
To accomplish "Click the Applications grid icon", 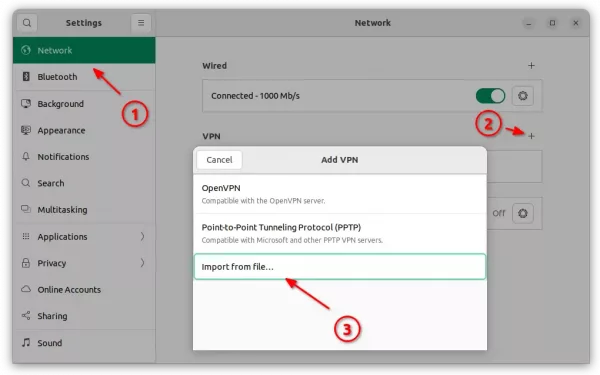I will click(26, 236).
